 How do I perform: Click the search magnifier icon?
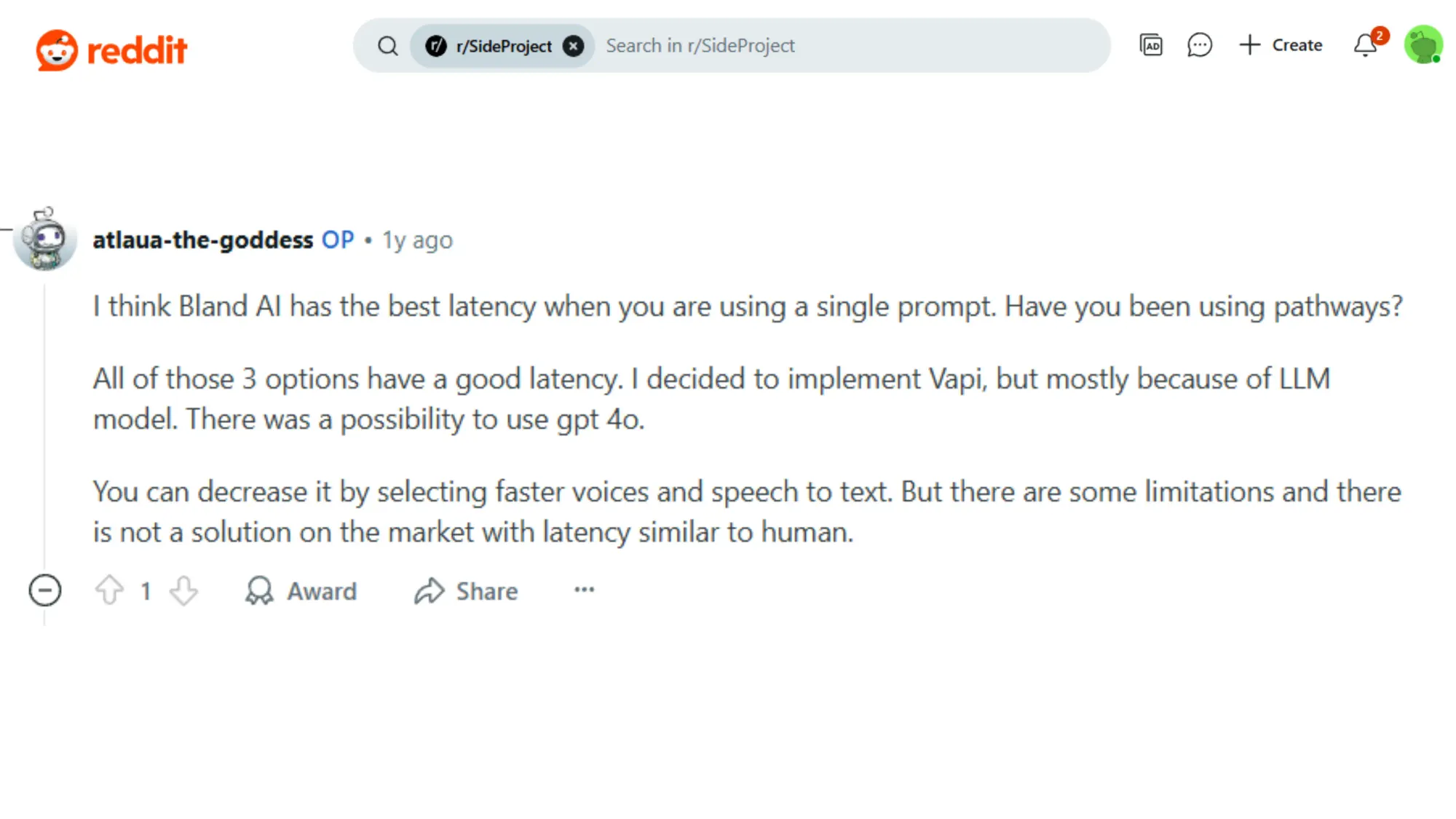[x=388, y=45]
